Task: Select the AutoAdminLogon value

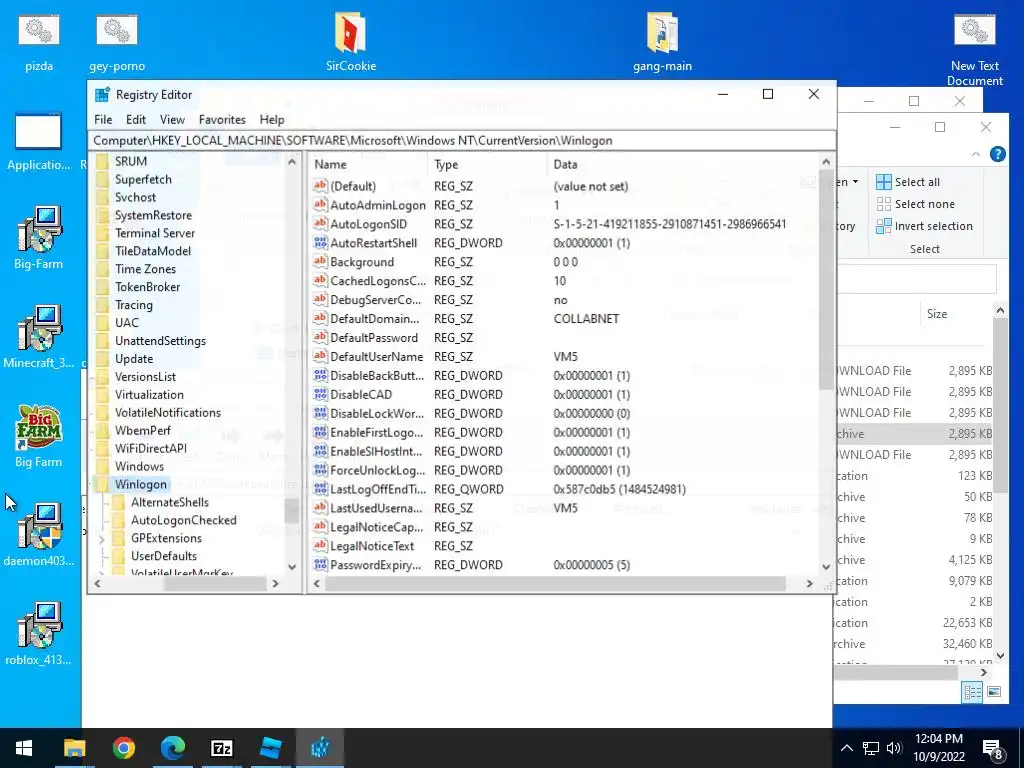Action: [x=377, y=205]
